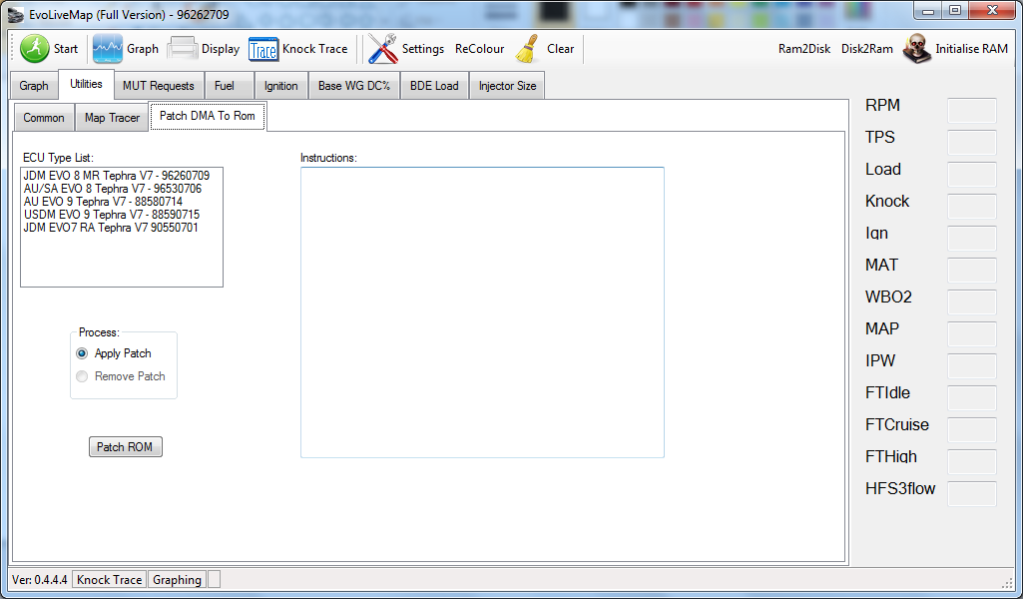The height and width of the screenshot is (599, 1023).
Task: Open the Ignition tab
Action: tap(281, 85)
